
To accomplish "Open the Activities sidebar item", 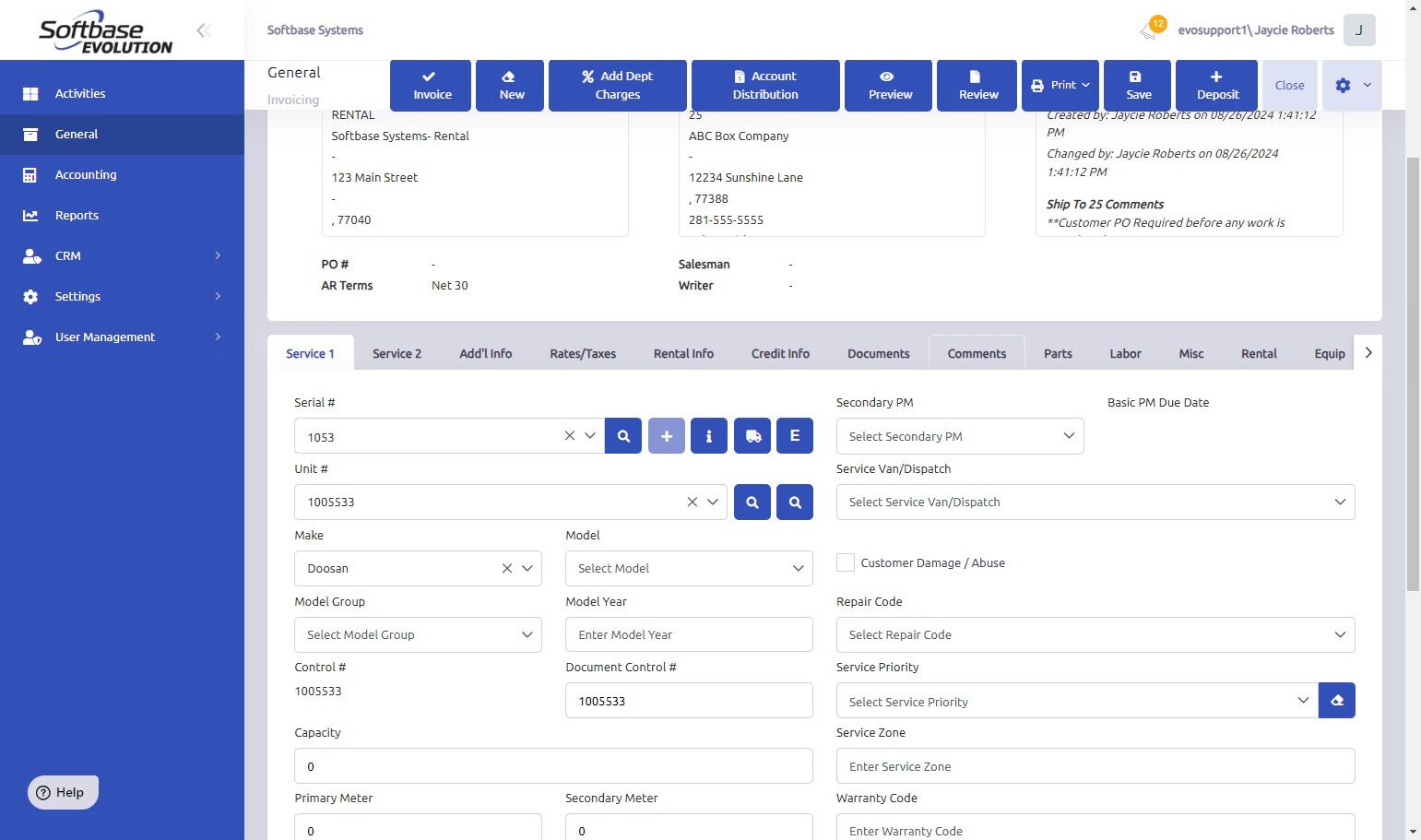I will pos(122,93).
